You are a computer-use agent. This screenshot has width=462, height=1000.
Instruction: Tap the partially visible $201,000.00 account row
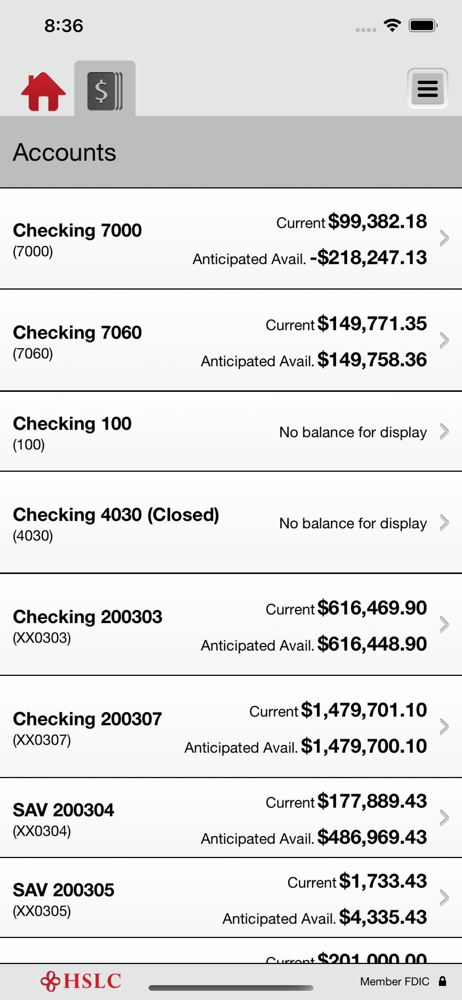231,951
